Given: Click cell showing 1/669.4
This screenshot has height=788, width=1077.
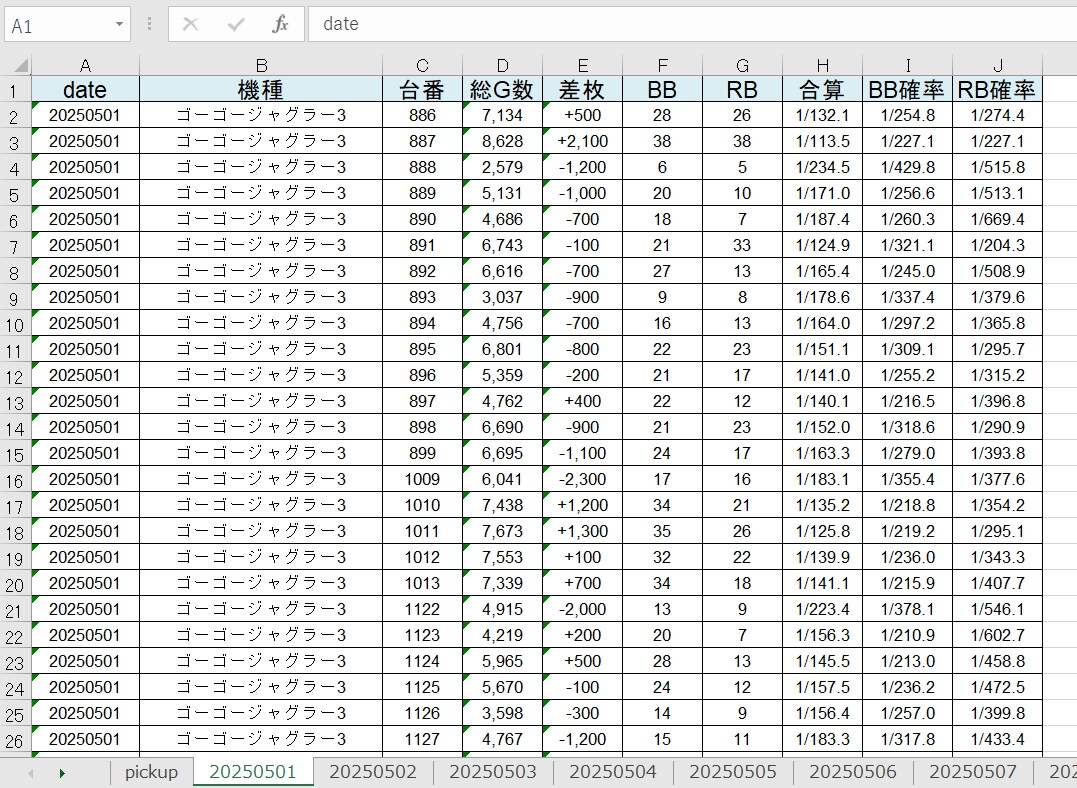Looking at the screenshot, I should (x=997, y=219).
